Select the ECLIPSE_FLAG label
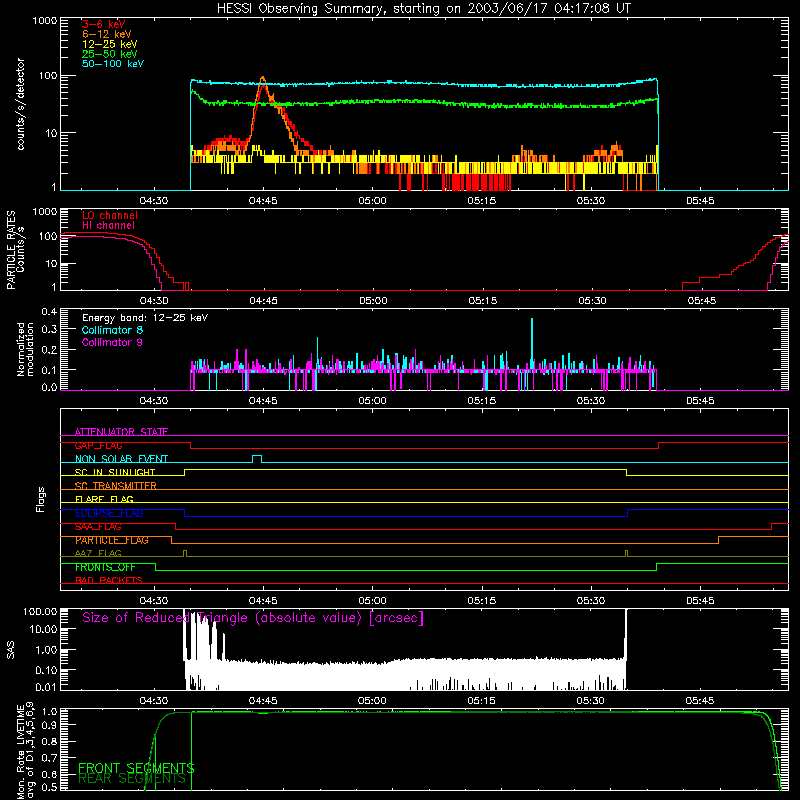The image size is (800, 800). [109, 513]
